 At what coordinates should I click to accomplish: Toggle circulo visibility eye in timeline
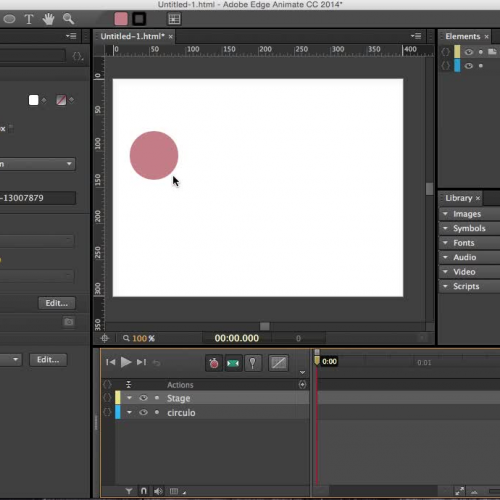[x=143, y=412]
